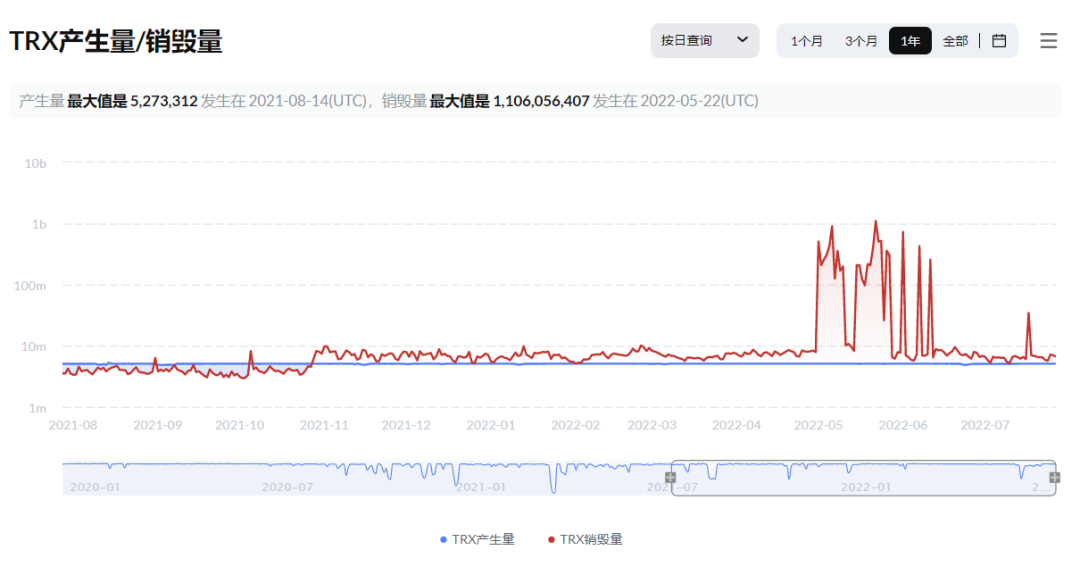Switch to the 3个月 time range
This screenshot has width=1080, height=575.
[x=861, y=41]
